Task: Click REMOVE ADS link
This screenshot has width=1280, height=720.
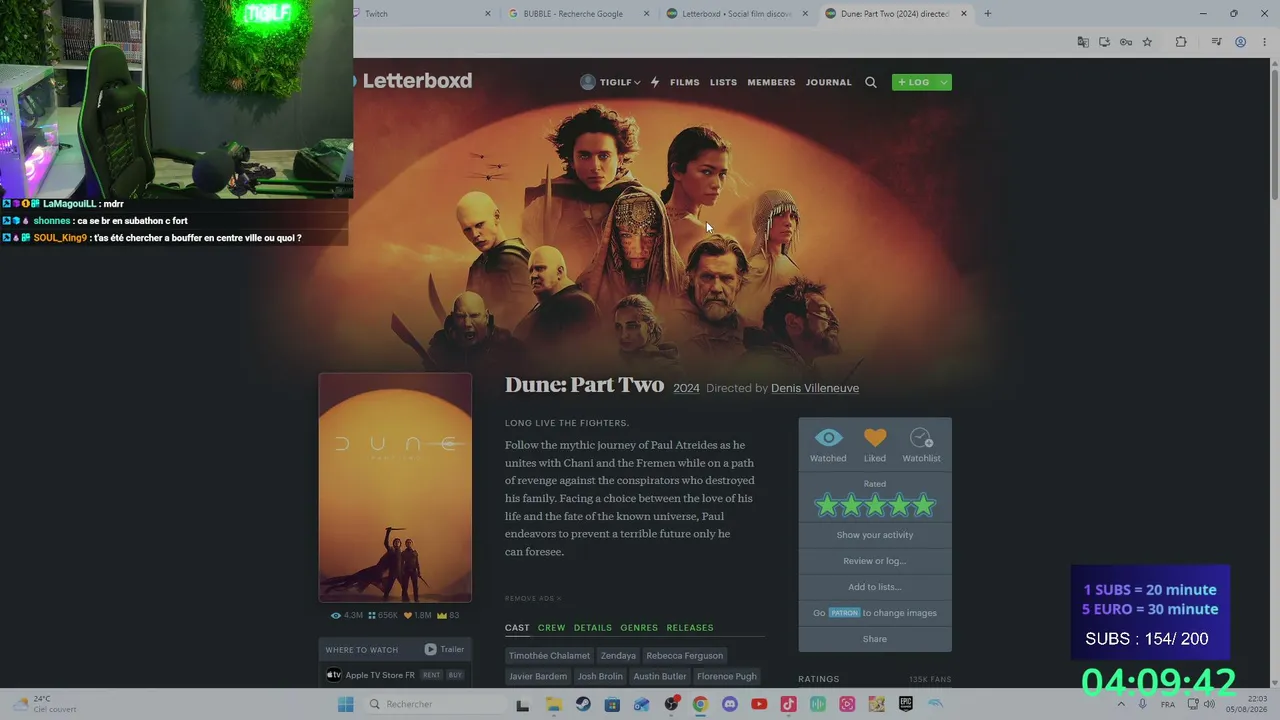Action: point(533,599)
